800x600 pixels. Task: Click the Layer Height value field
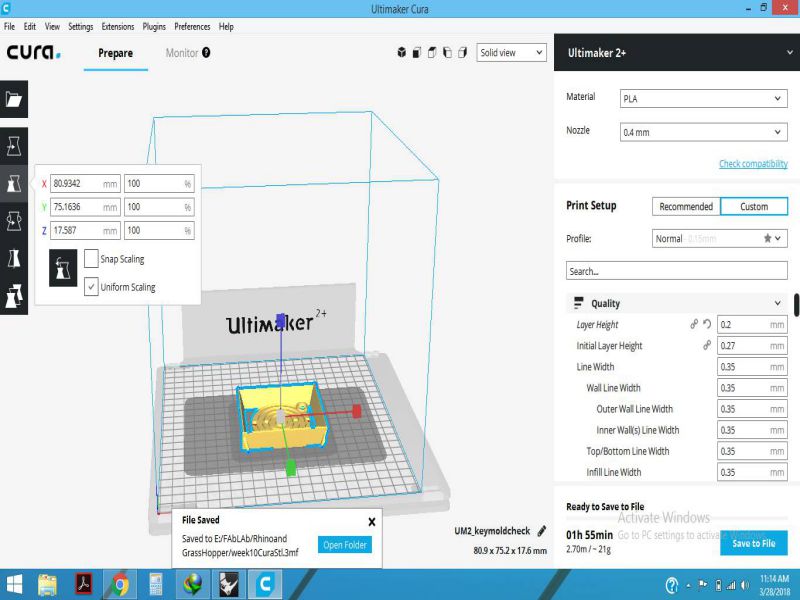(752, 324)
